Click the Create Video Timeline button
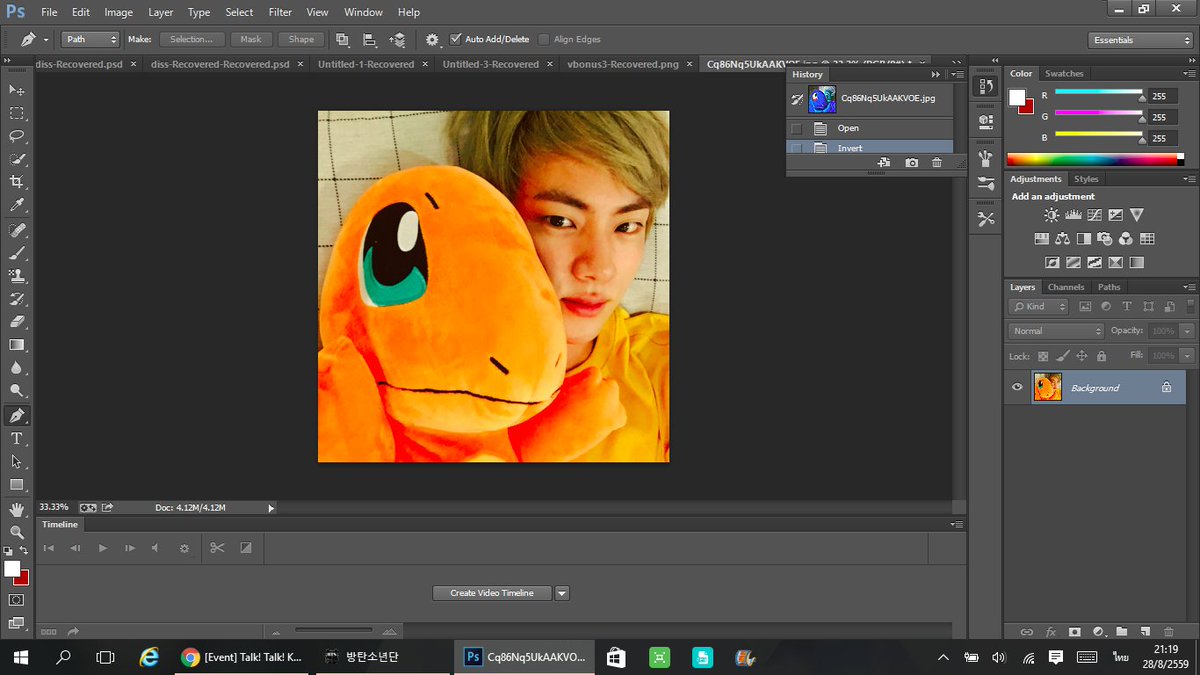This screenshot has height=675, width=1200. (x=492, y=593)
